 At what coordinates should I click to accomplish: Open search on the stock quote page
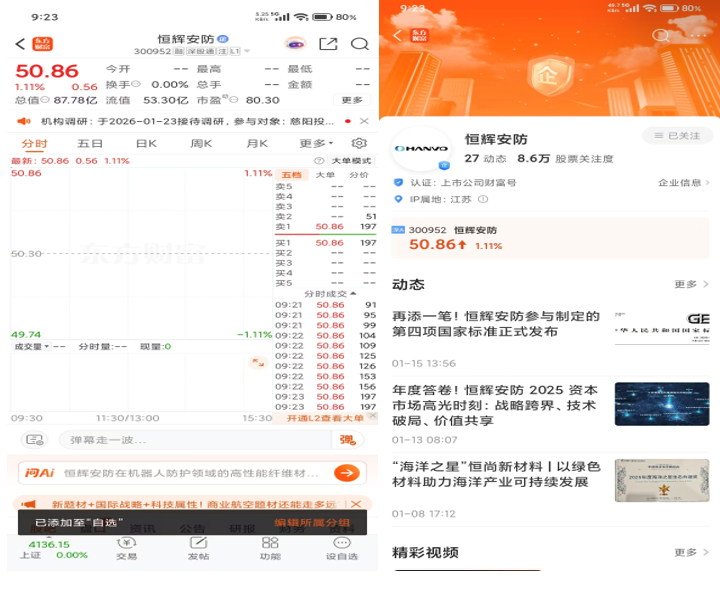point(360,44)
